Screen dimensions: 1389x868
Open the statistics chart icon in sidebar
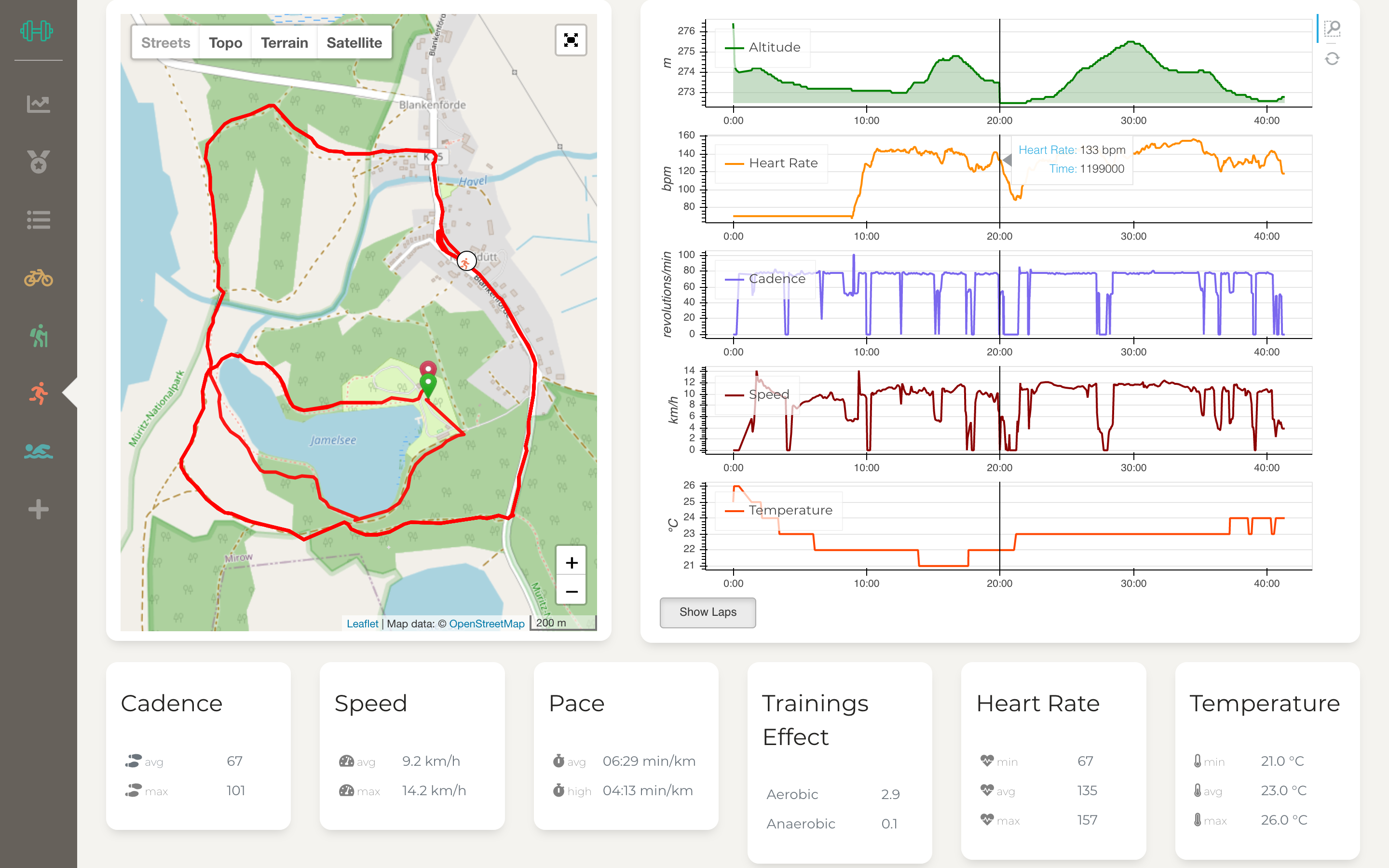click(39, 104)
